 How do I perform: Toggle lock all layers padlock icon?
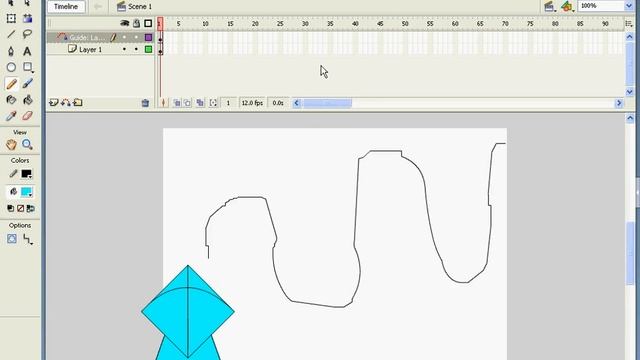tap(137, 23)
